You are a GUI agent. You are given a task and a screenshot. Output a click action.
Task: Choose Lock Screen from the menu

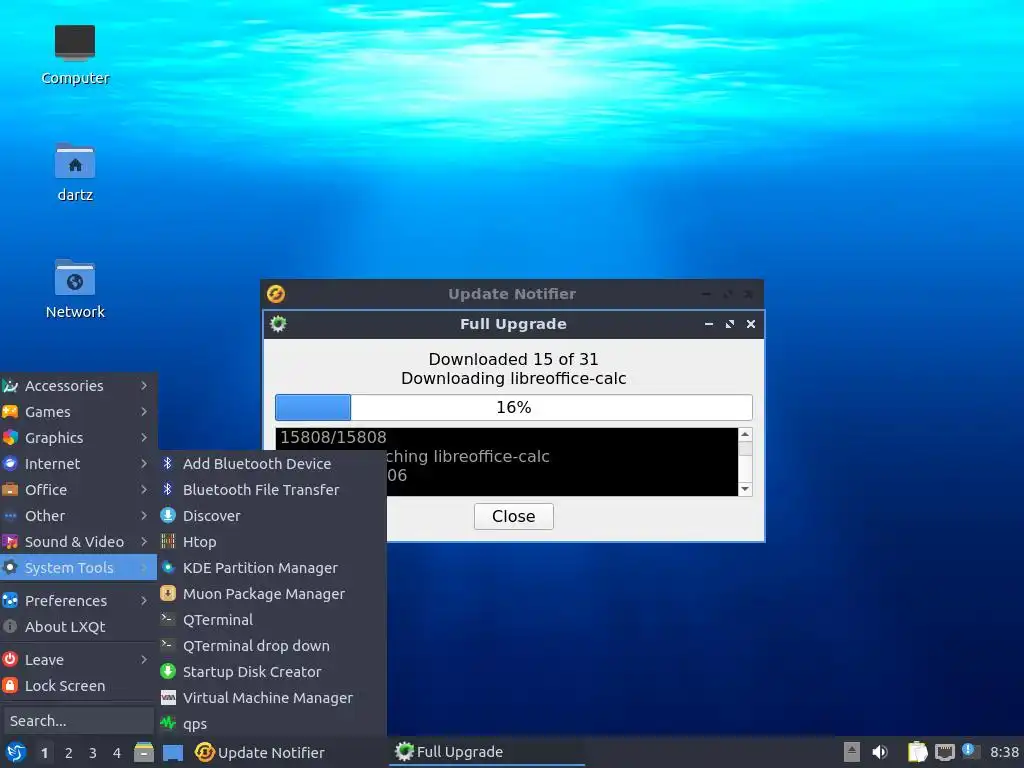pyautogui.click(x=78, y=686)
